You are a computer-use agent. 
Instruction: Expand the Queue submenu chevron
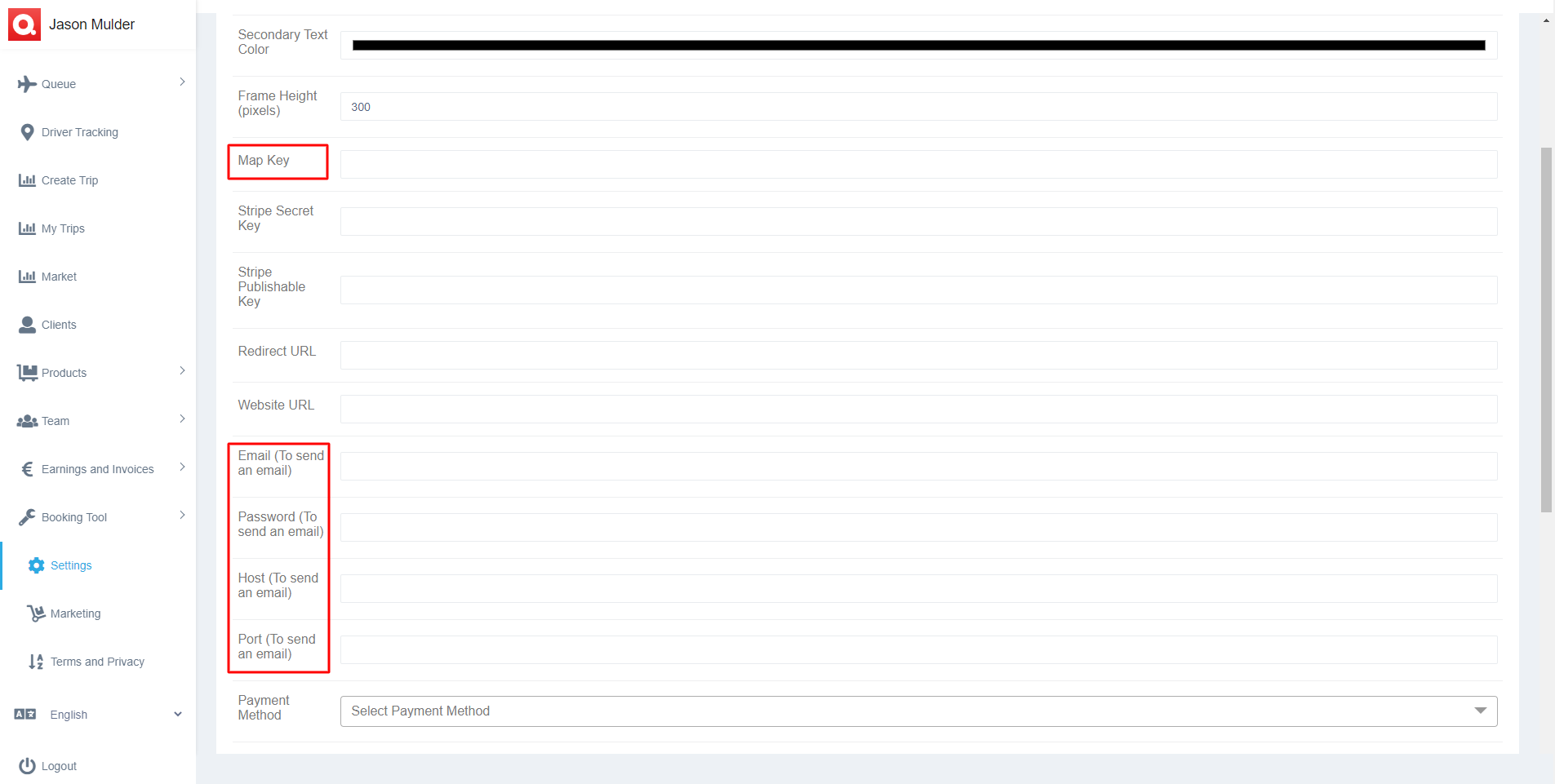click(x=182, y=82)
